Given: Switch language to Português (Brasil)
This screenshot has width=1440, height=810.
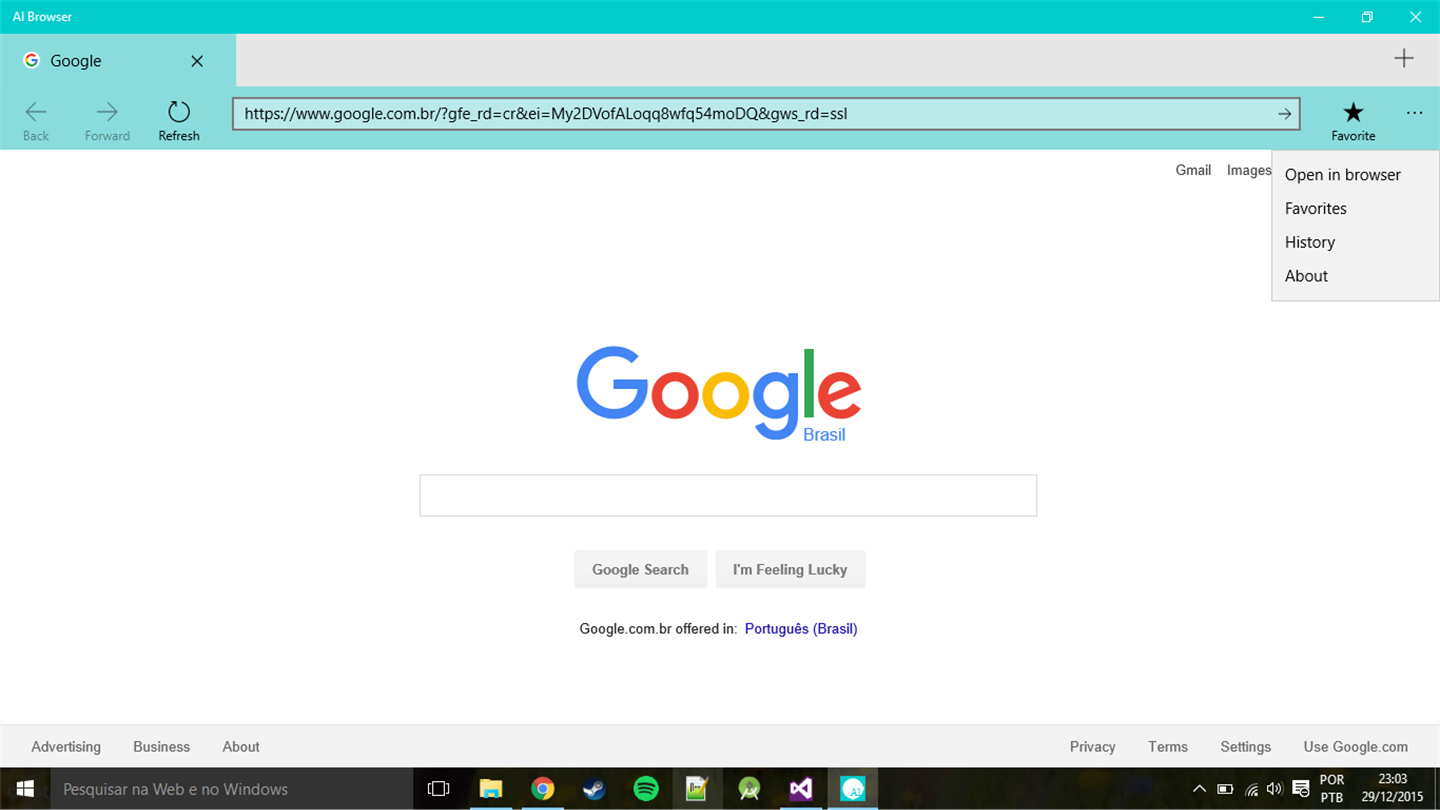Looking at the screenshot, I should pos(801,629).
